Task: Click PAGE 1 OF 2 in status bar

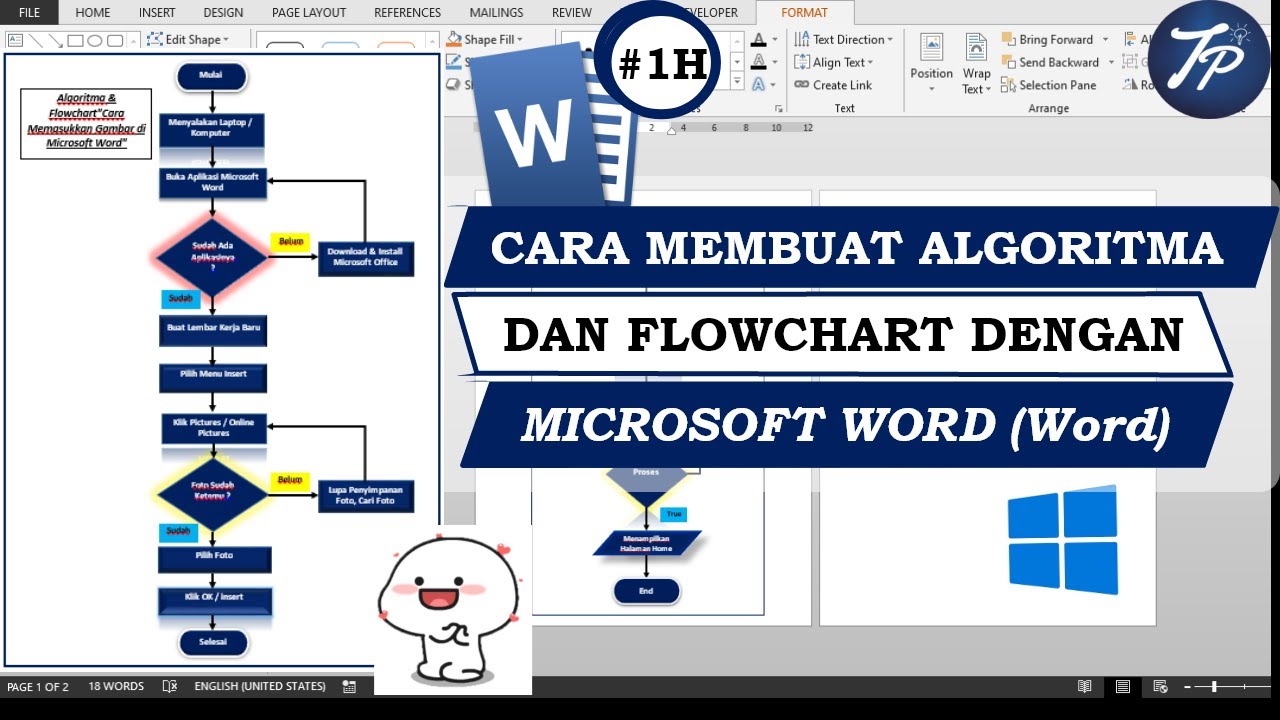Action: point(38,686)
